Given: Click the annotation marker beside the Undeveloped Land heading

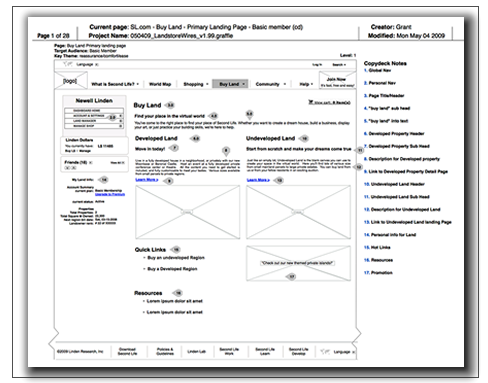Looking at the screenshot, I should pos(304,138).
